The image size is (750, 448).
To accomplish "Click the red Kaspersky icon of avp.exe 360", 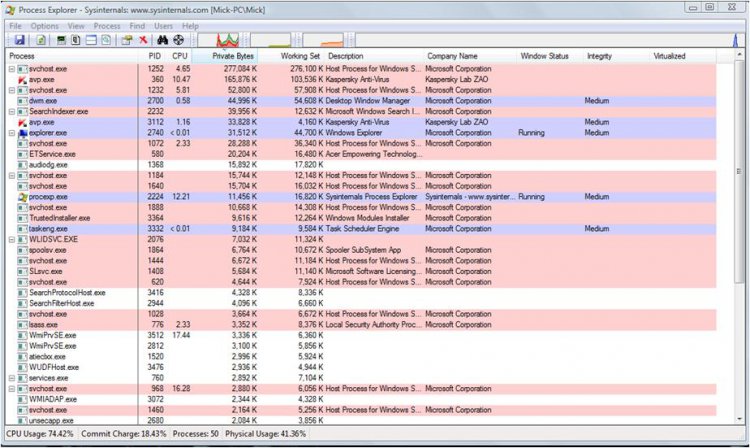I will [22, 80].
